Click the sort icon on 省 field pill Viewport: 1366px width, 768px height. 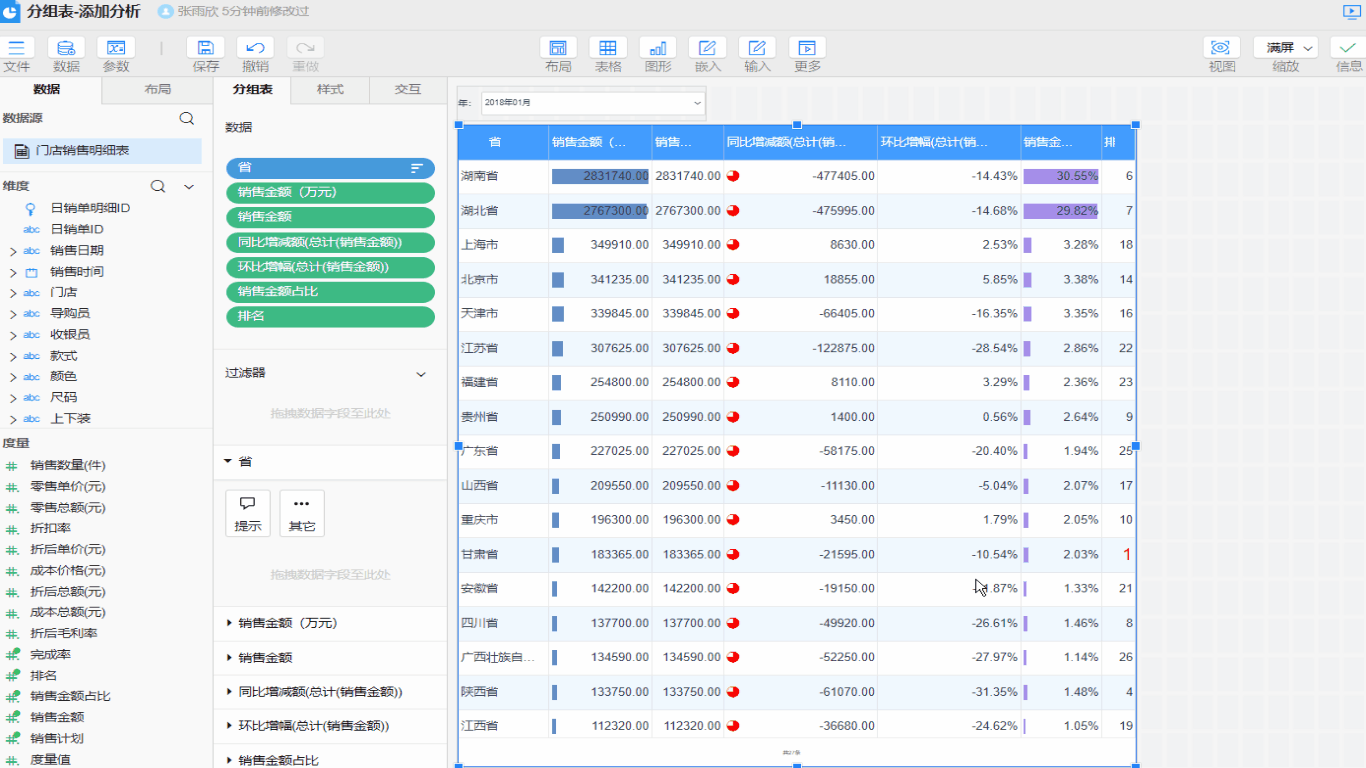pyautogui.click(x=417, y=168)
